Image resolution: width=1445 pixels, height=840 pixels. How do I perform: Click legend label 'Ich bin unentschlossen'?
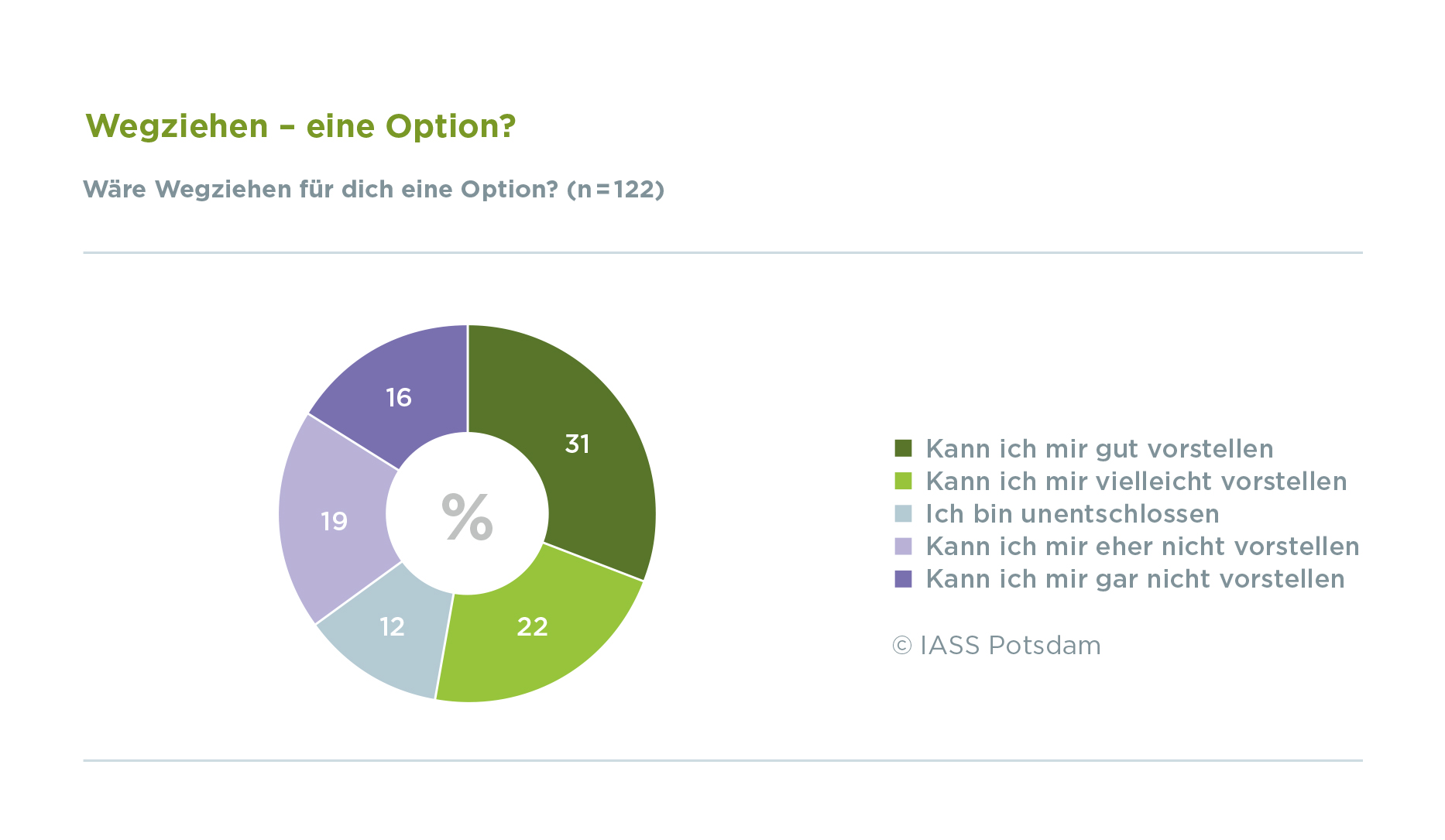point(1073,514)
